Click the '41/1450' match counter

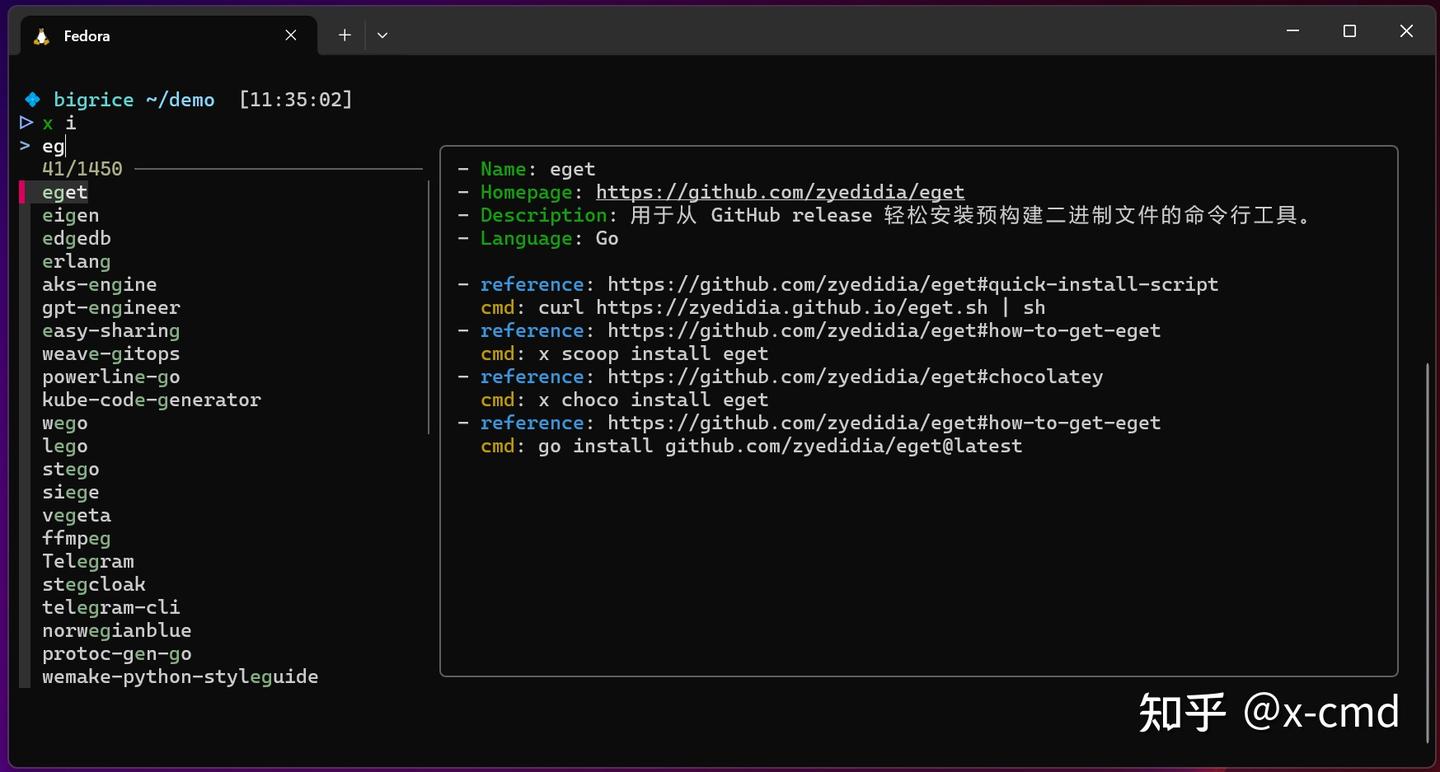point(82,169)
